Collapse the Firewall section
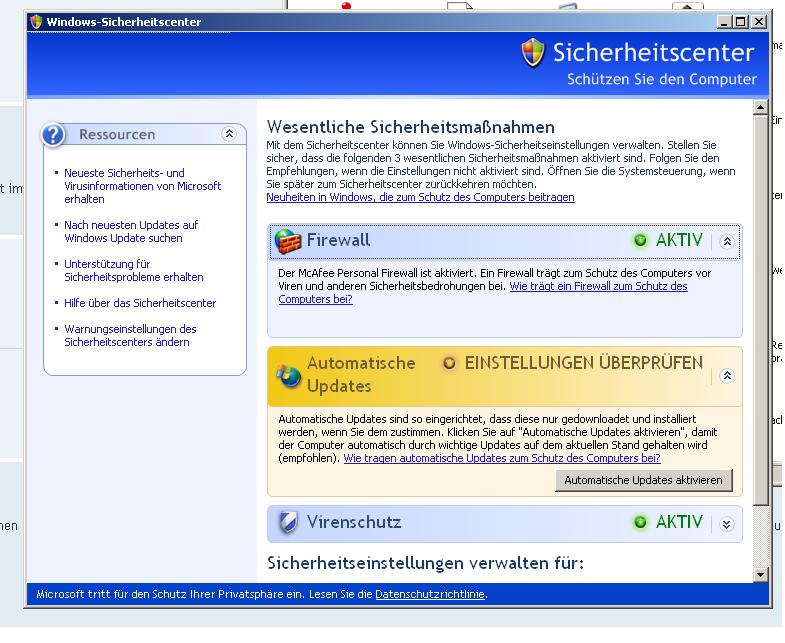Screen dimensions: 785x643 (727, 241)
